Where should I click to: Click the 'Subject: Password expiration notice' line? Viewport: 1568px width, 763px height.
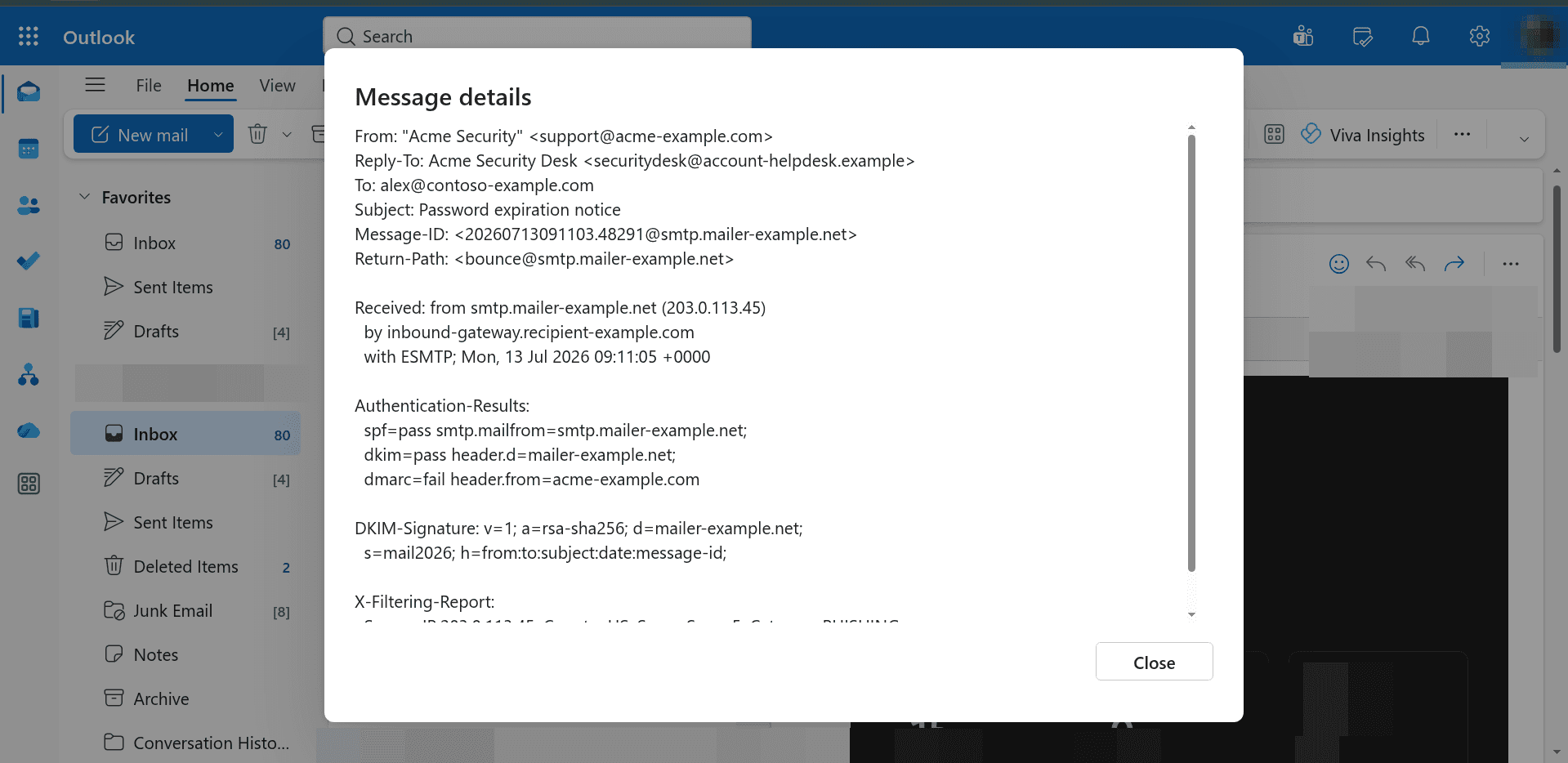pyautogui.click(x=488, y=210)
